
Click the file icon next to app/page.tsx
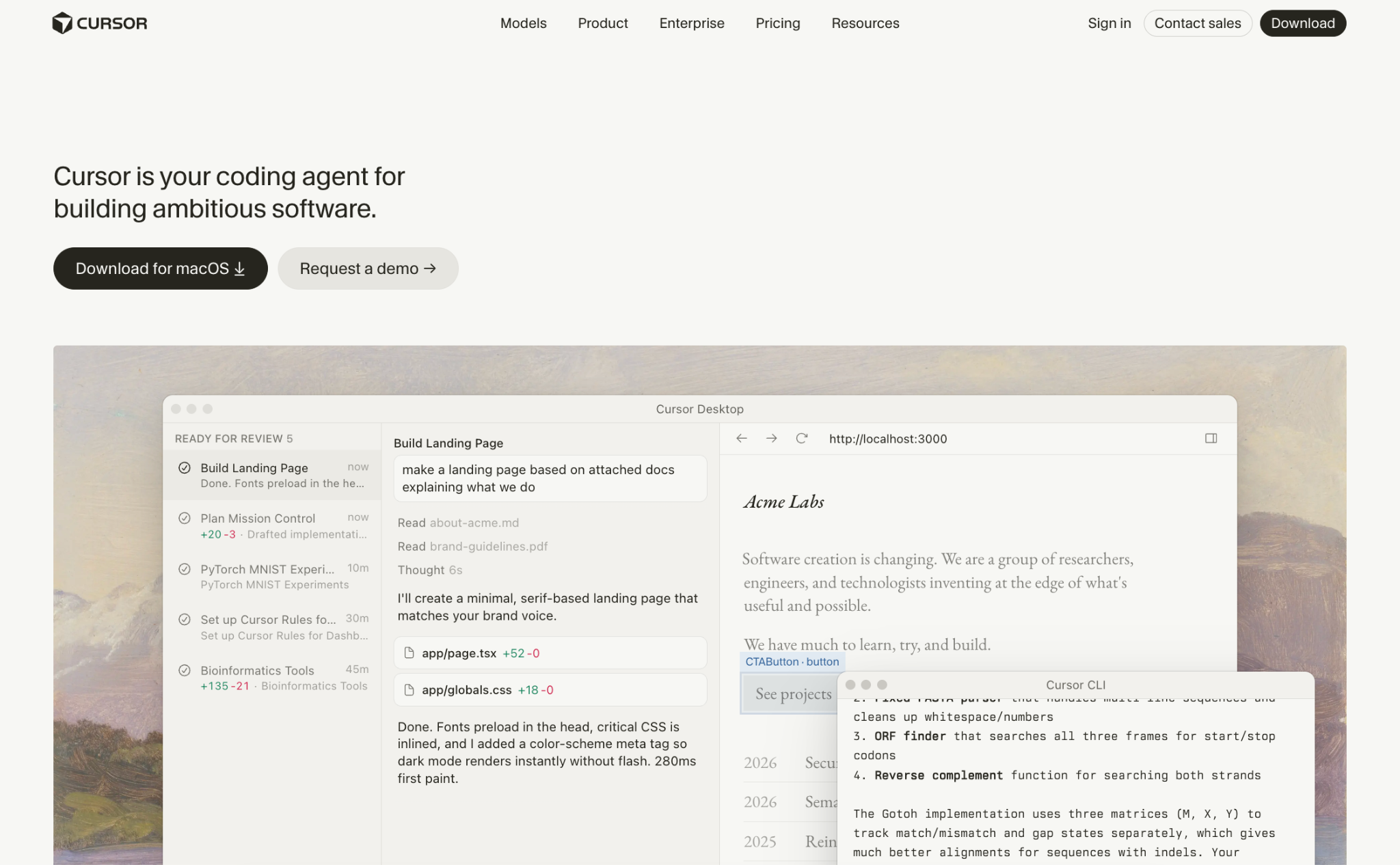click(409, 653)
